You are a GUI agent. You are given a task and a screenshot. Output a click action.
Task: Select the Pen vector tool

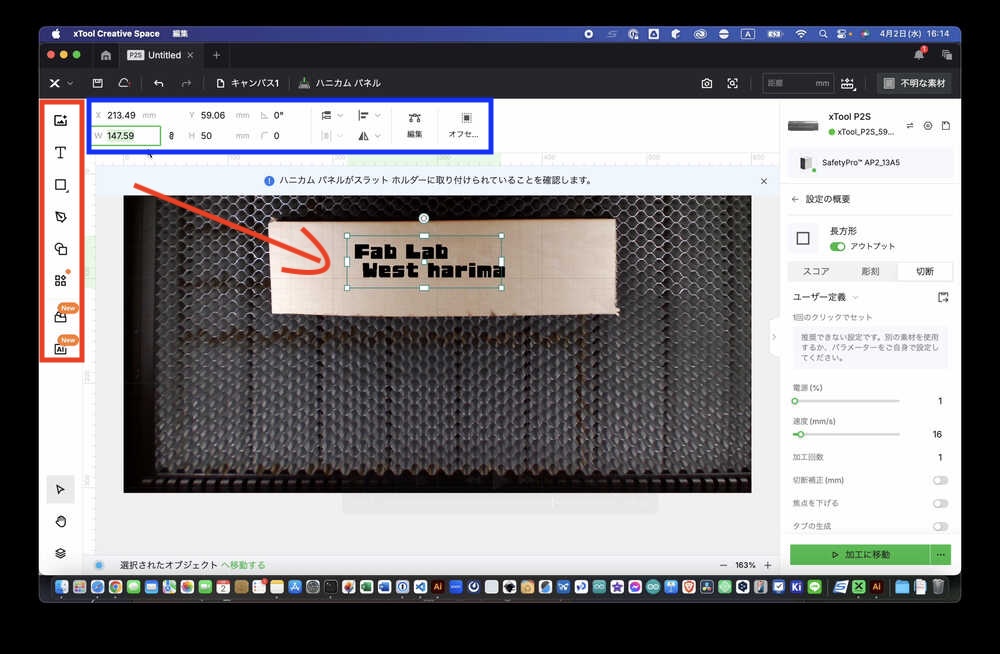click(61, 217)
